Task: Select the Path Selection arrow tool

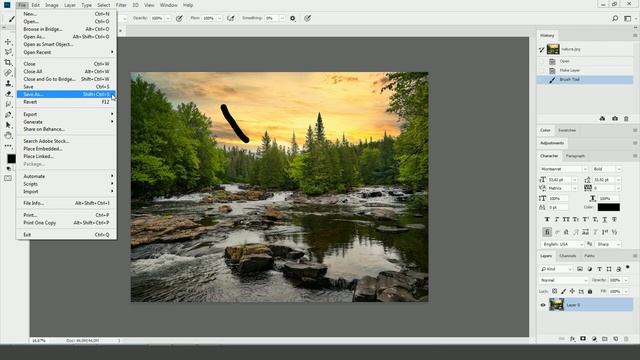Action: pyautogui.click(x=8, y=125)
